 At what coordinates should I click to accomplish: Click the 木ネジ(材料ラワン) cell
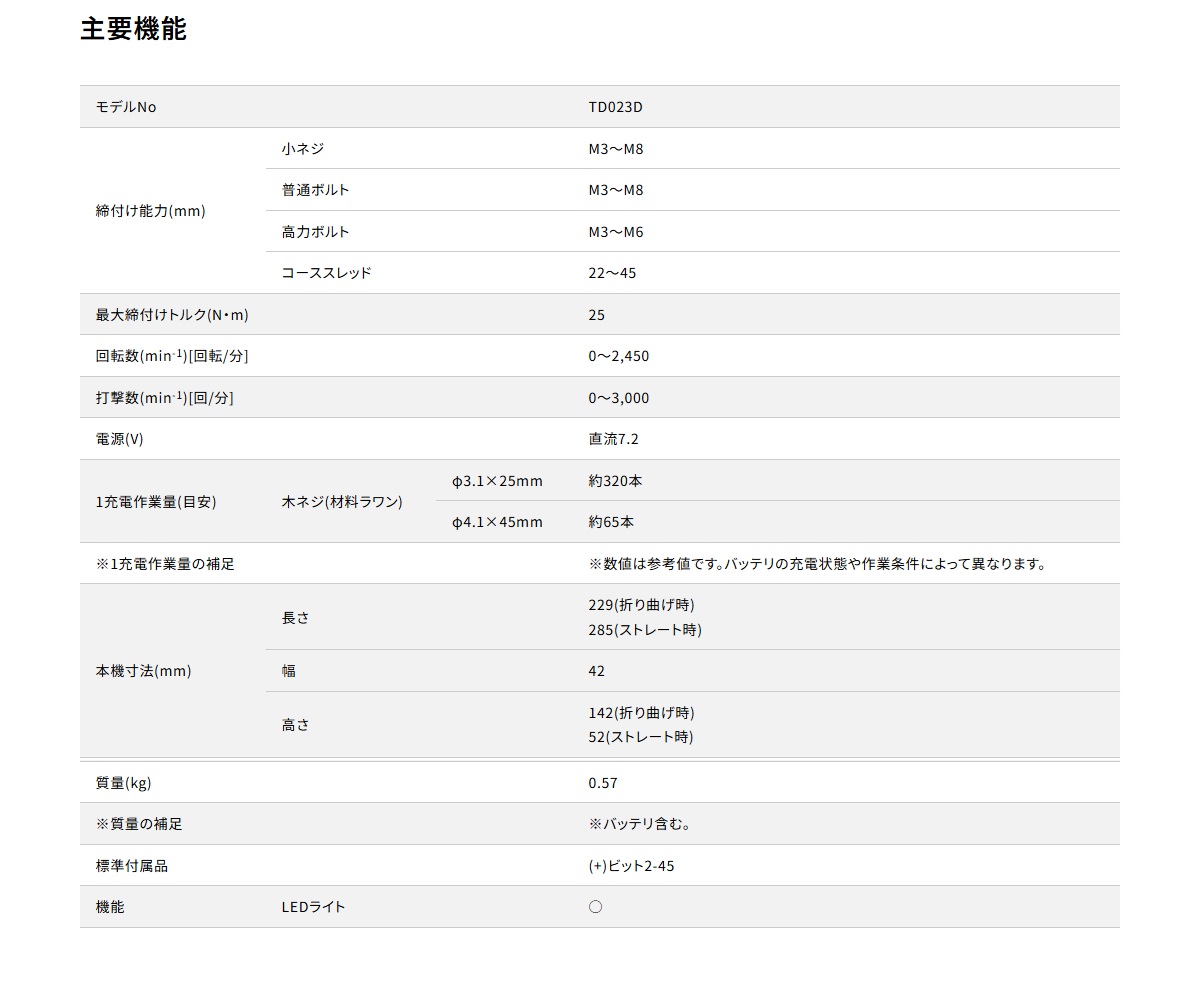[342, 502]
